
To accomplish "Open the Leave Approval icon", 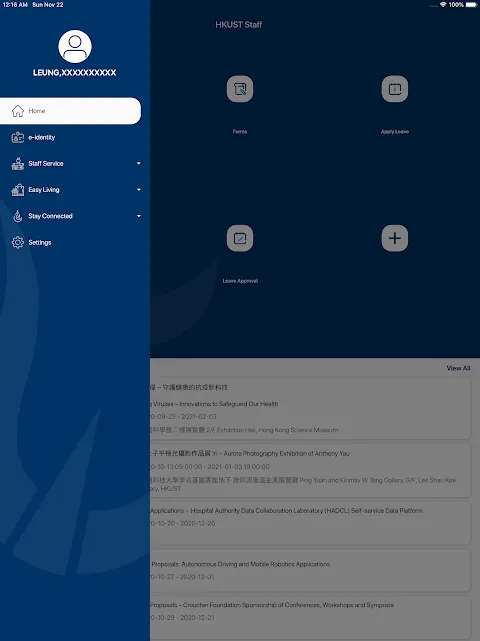I will click(x=240, y=238).
